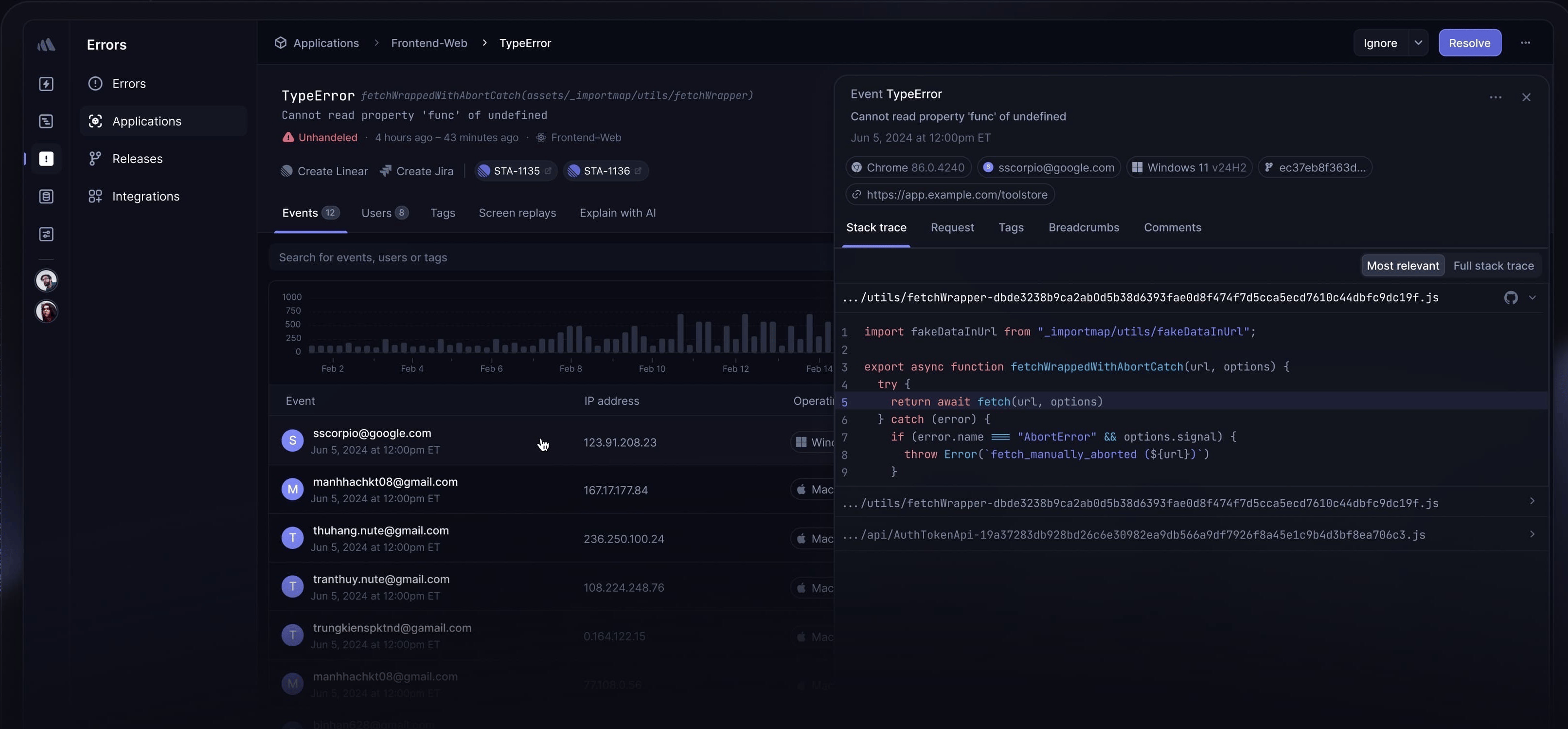1568x729 pixels.
Task: Click the app logo above the Errors heading
Action: pos(46,44)
